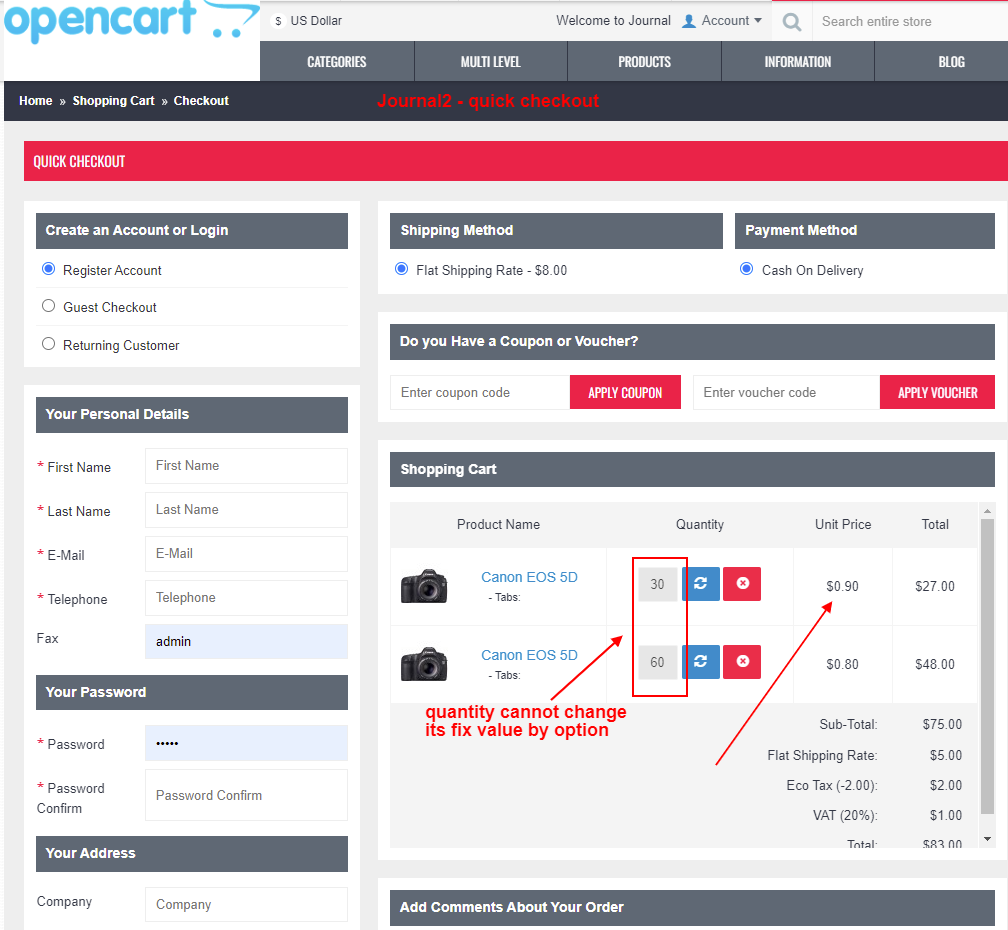
Task: Click the Apply Coupon button
Action: (x=625, y=392)
